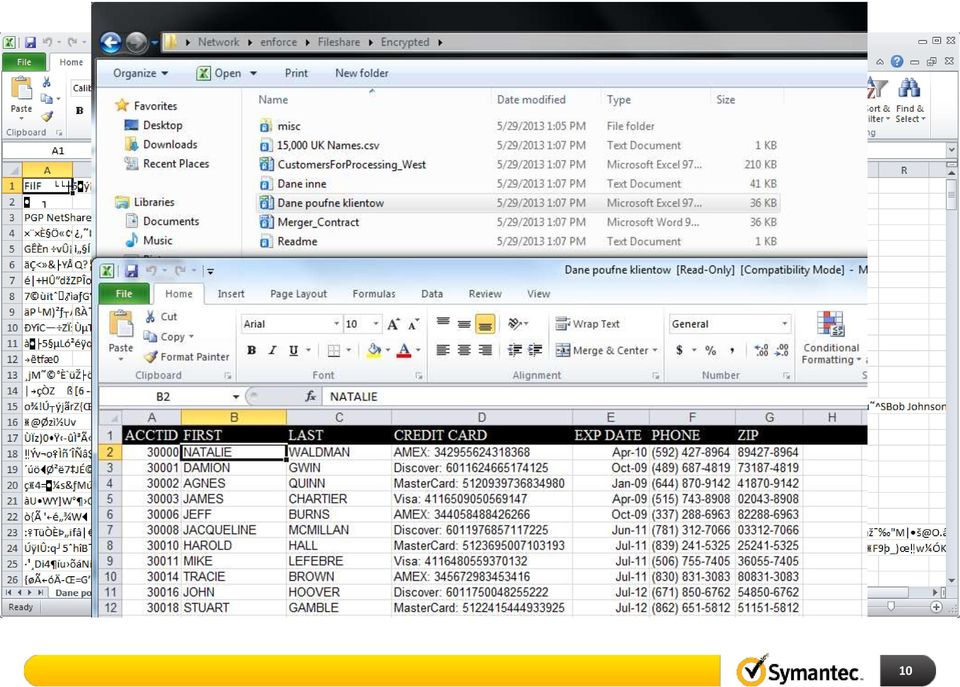Click Copy in the Clipboard group
This screenshot has height=687, width=960.
click(x=168, y=336)
